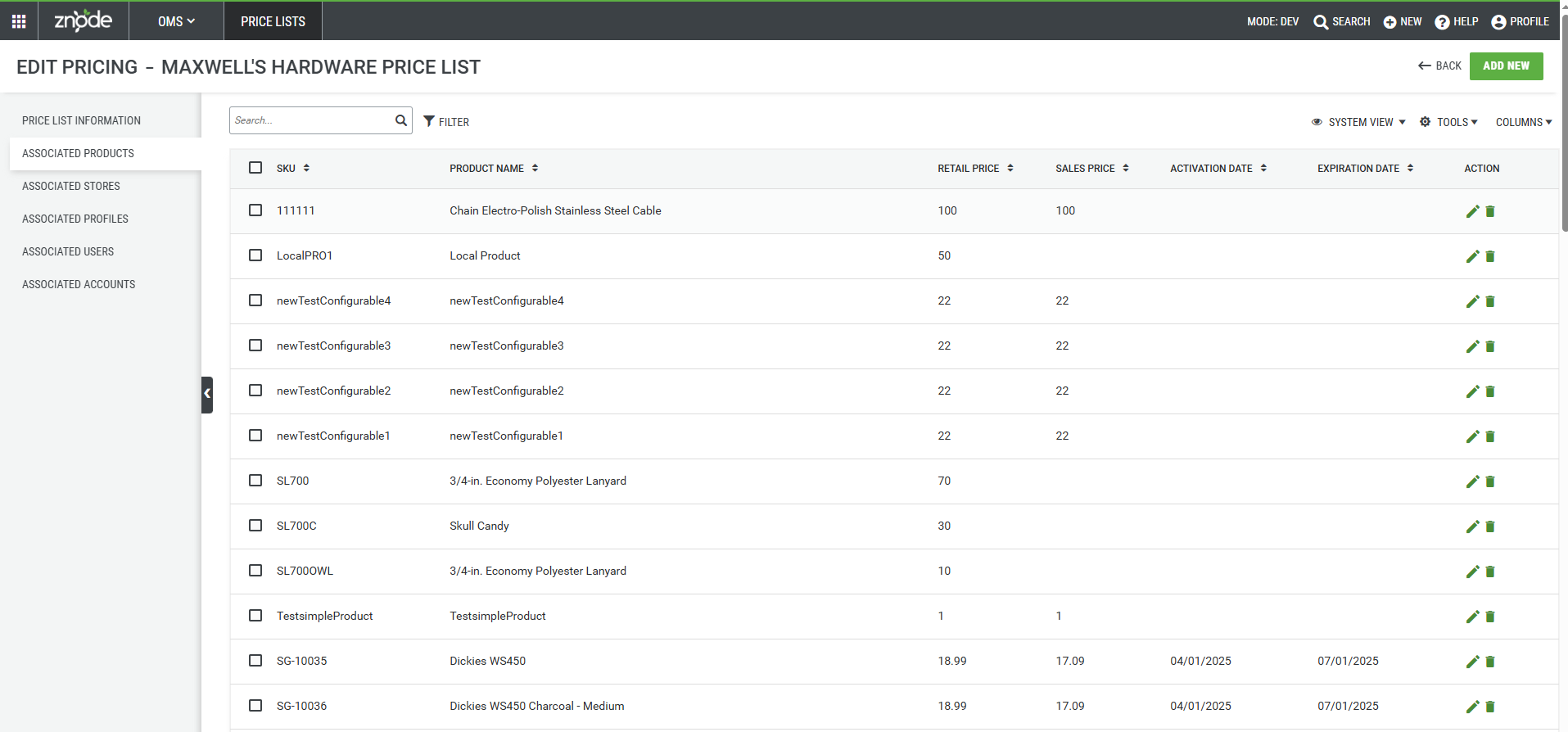
Task: Select all rows with header checkbox
Action: click(255, 167)
